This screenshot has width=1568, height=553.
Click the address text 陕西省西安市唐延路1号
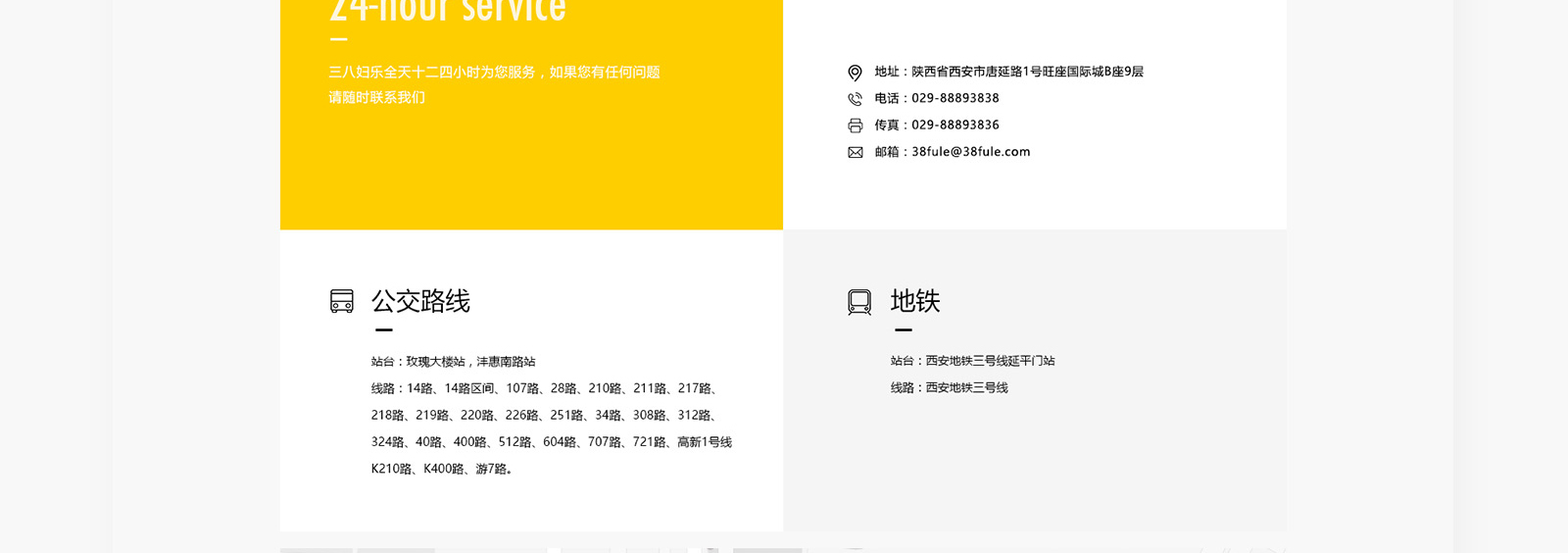point(990,72)
